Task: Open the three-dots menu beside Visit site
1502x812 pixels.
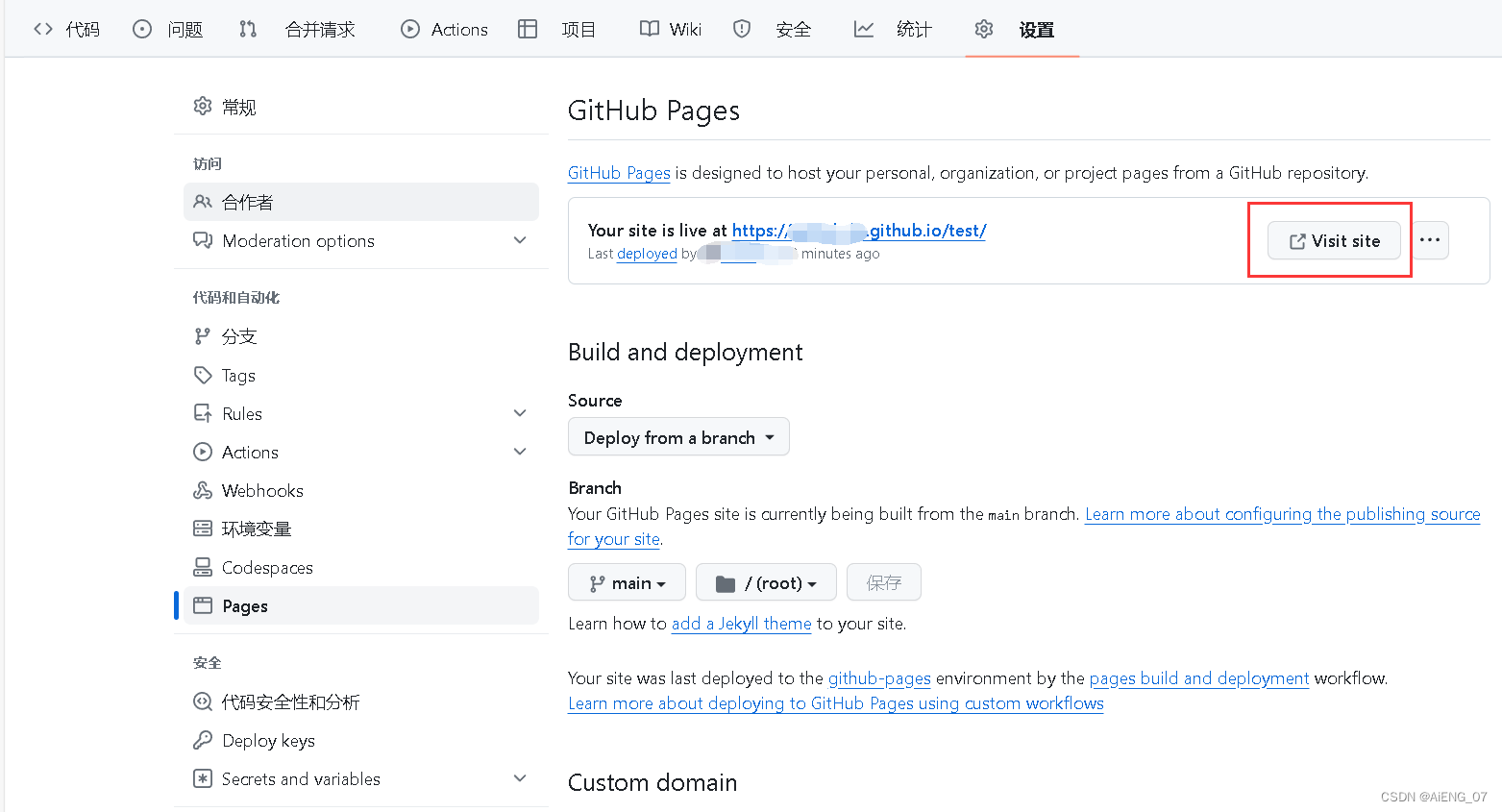Action: 1430,240
